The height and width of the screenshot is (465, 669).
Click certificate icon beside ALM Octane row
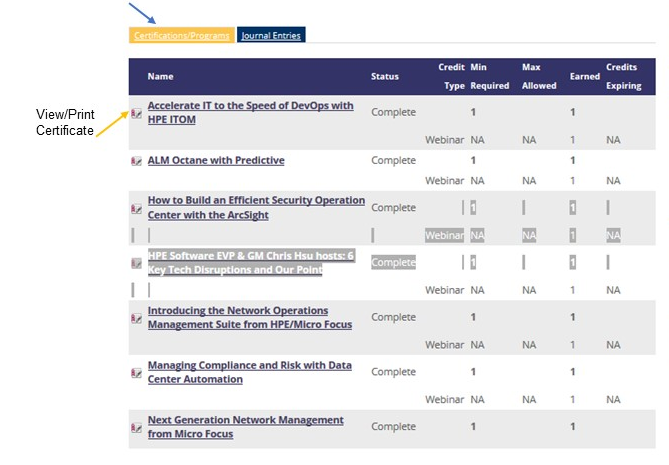tap(137, 160)
